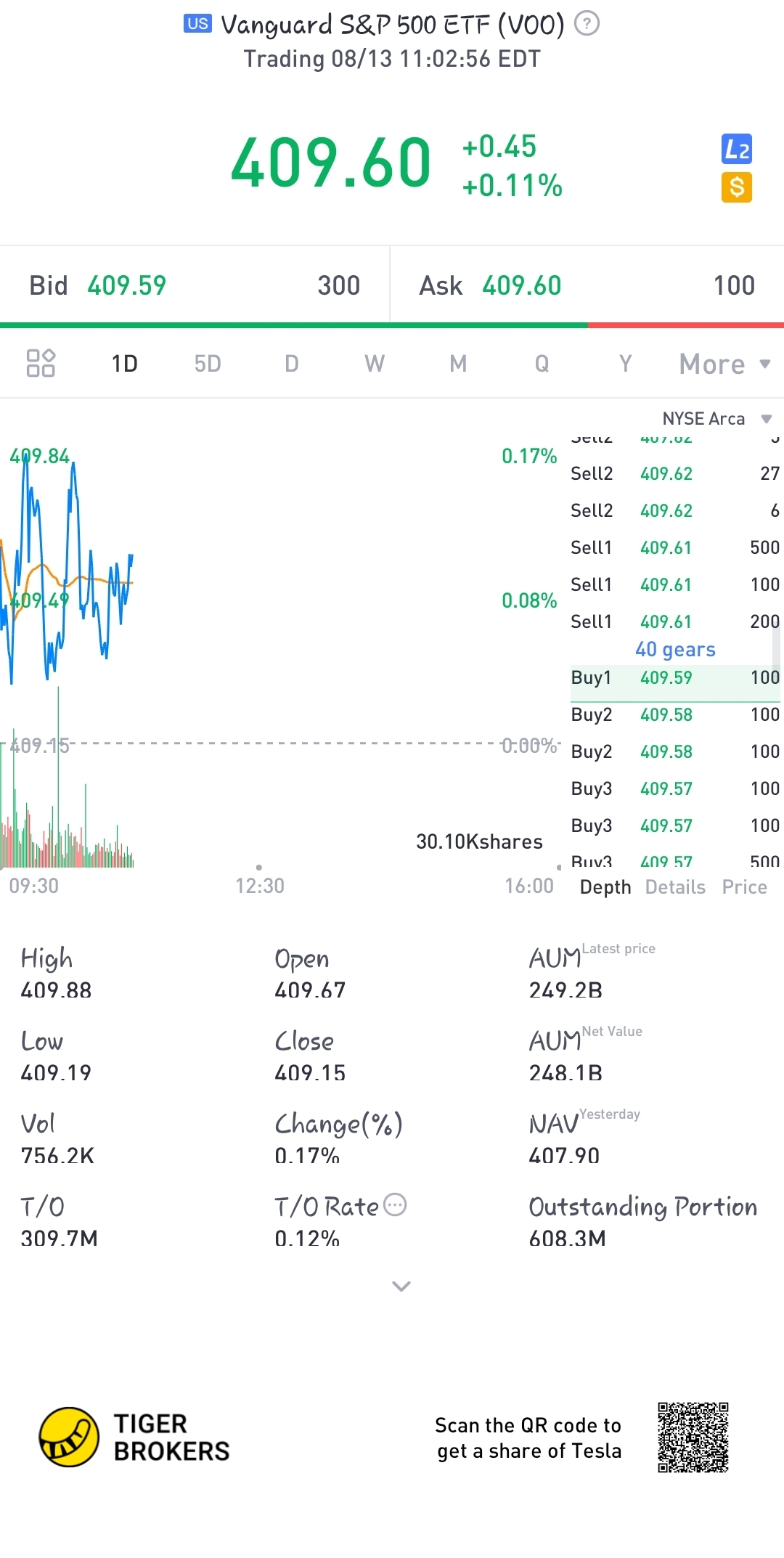Tap the Change(%) 0.17% value

(307, 1155)
